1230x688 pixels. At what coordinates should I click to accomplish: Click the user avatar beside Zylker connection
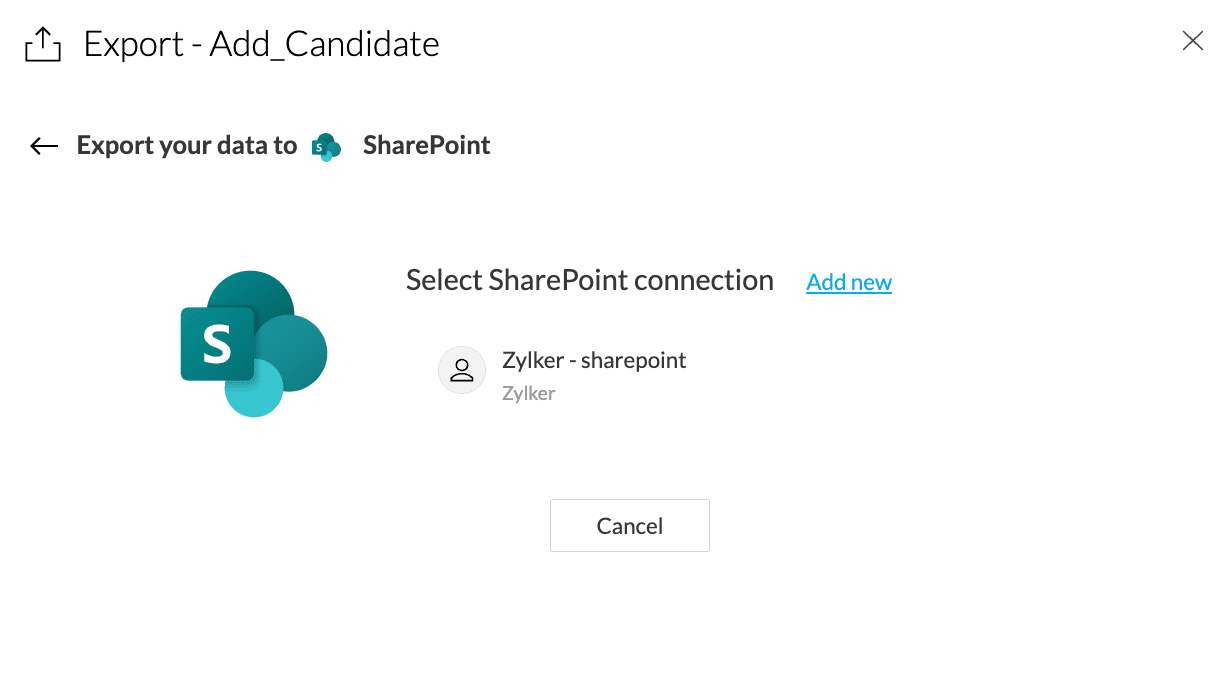tap(461, 370)
